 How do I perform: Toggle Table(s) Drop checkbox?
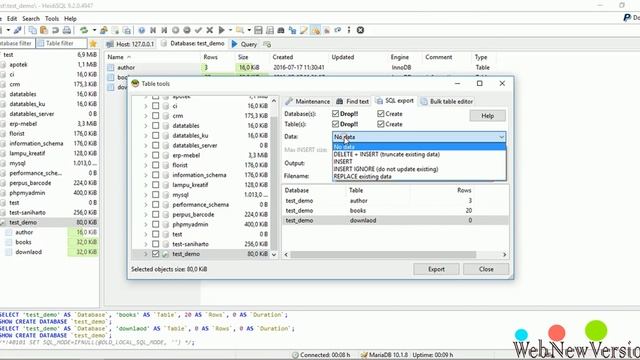click(x=336, y=124)
